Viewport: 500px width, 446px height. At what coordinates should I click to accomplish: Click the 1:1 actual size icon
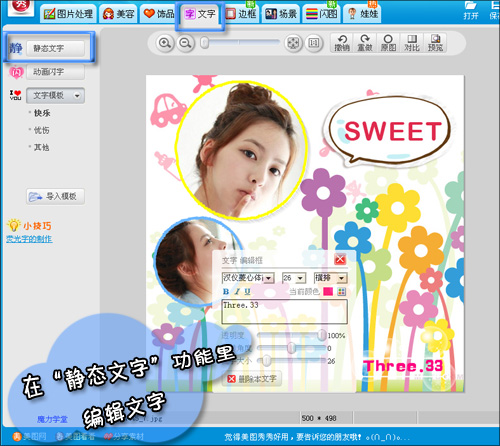point(313,43)
